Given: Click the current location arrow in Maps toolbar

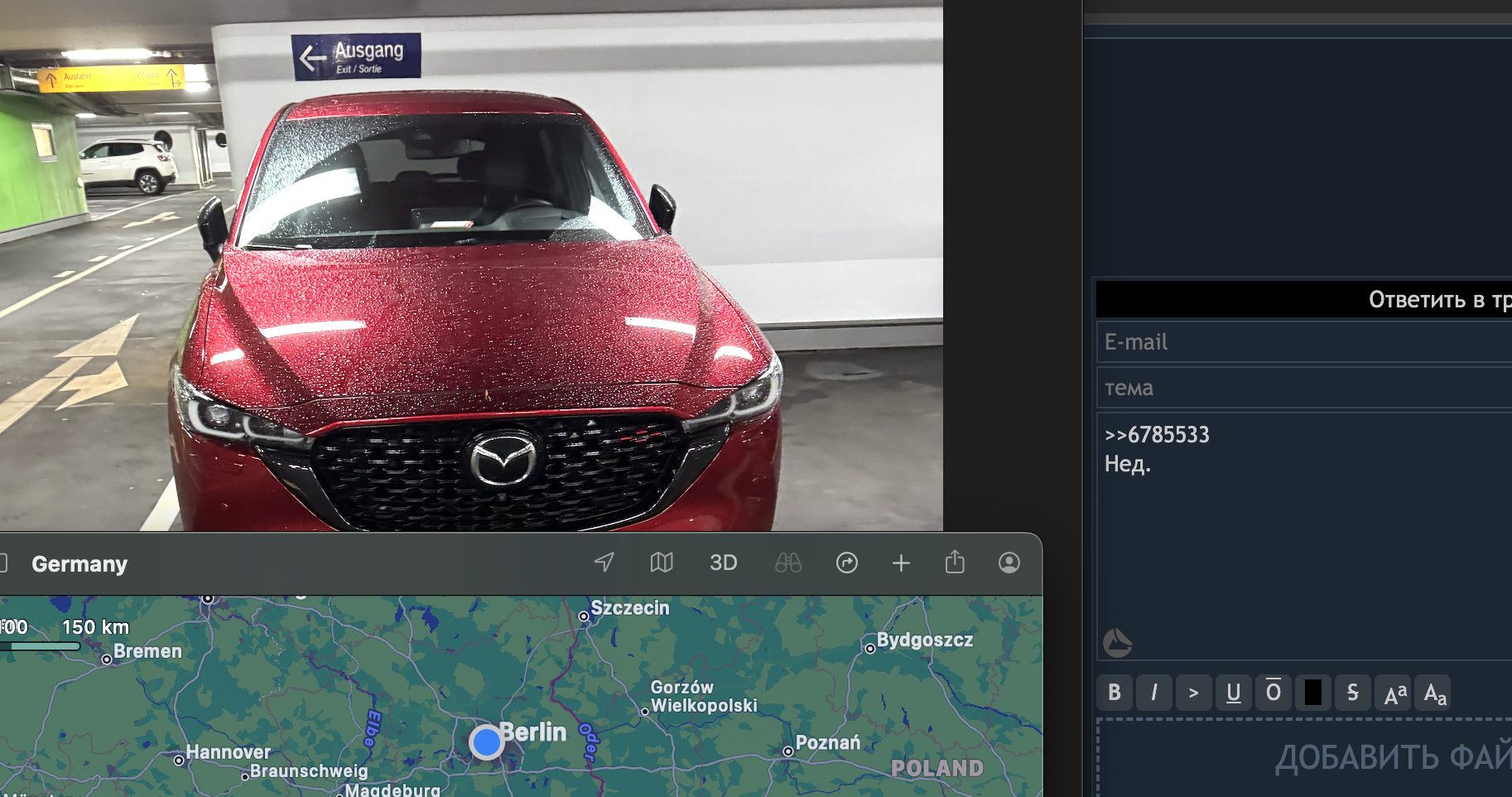Looking at the screenshot, I should pos(604,563).
